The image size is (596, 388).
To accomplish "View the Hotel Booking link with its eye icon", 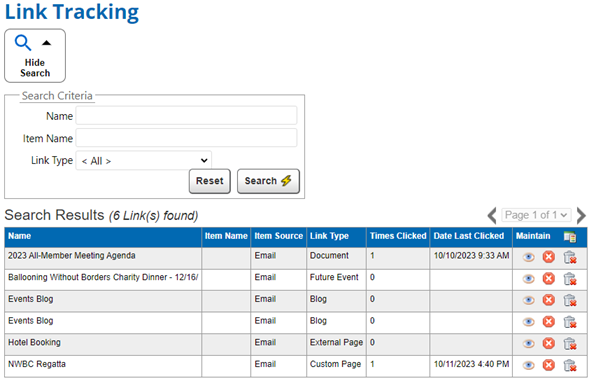I will coord(528,344).
